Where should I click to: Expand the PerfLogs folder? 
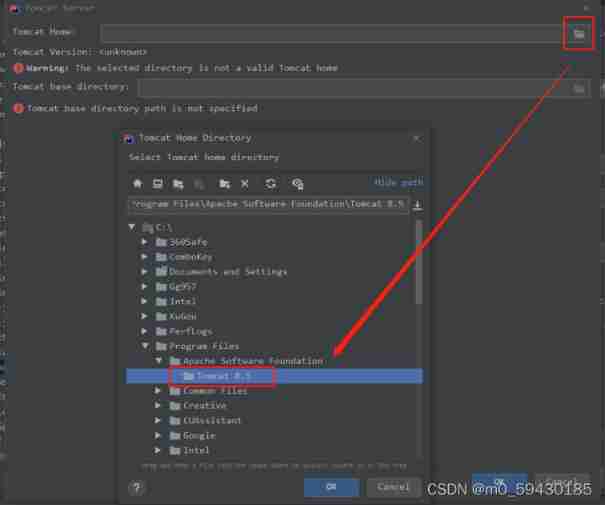tap(144, 331)
